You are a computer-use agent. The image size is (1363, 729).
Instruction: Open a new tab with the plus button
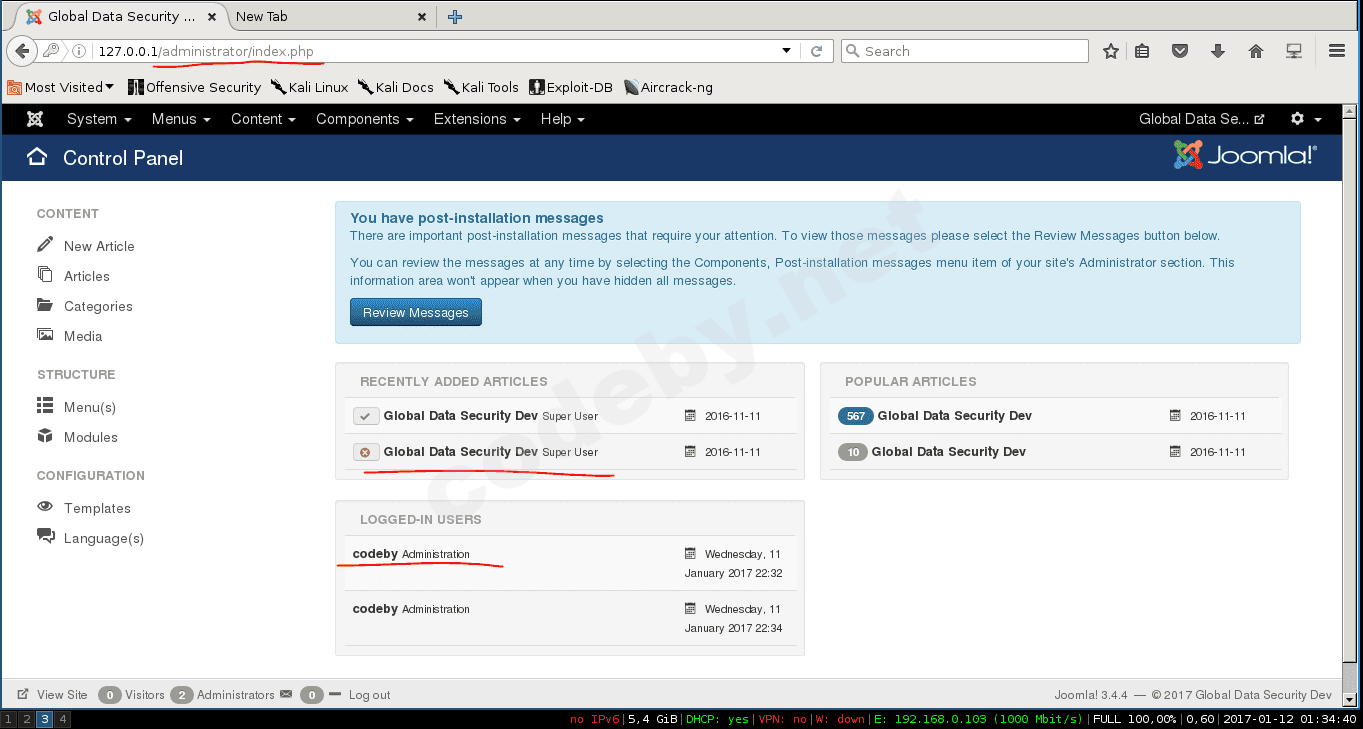pos(455,16)
